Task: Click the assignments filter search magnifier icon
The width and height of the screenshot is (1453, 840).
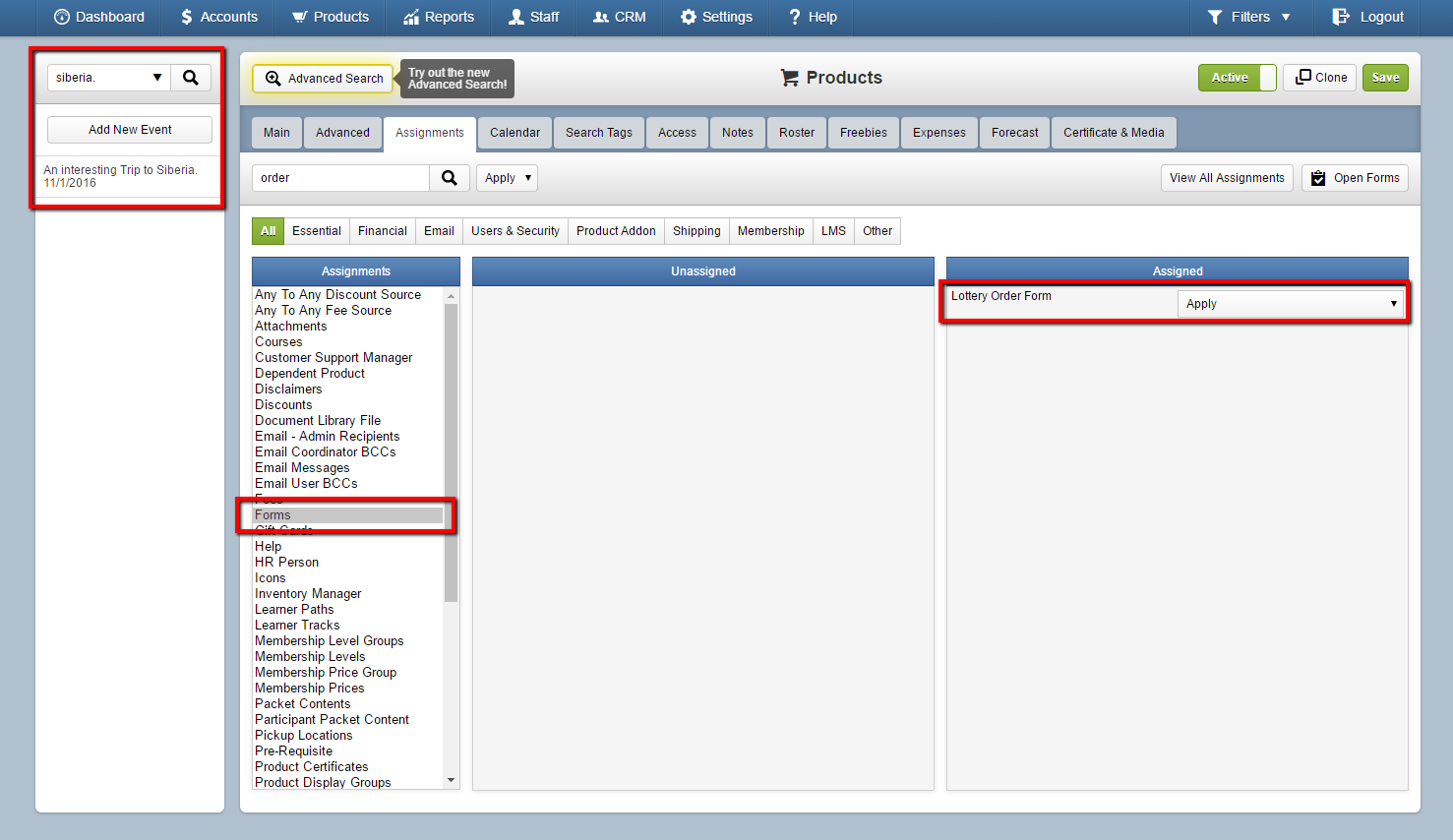Action: click(x=449, y=178)
